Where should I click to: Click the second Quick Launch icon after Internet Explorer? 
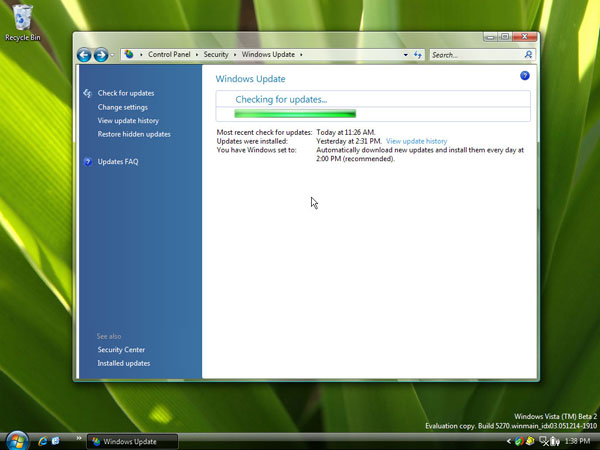56,441
